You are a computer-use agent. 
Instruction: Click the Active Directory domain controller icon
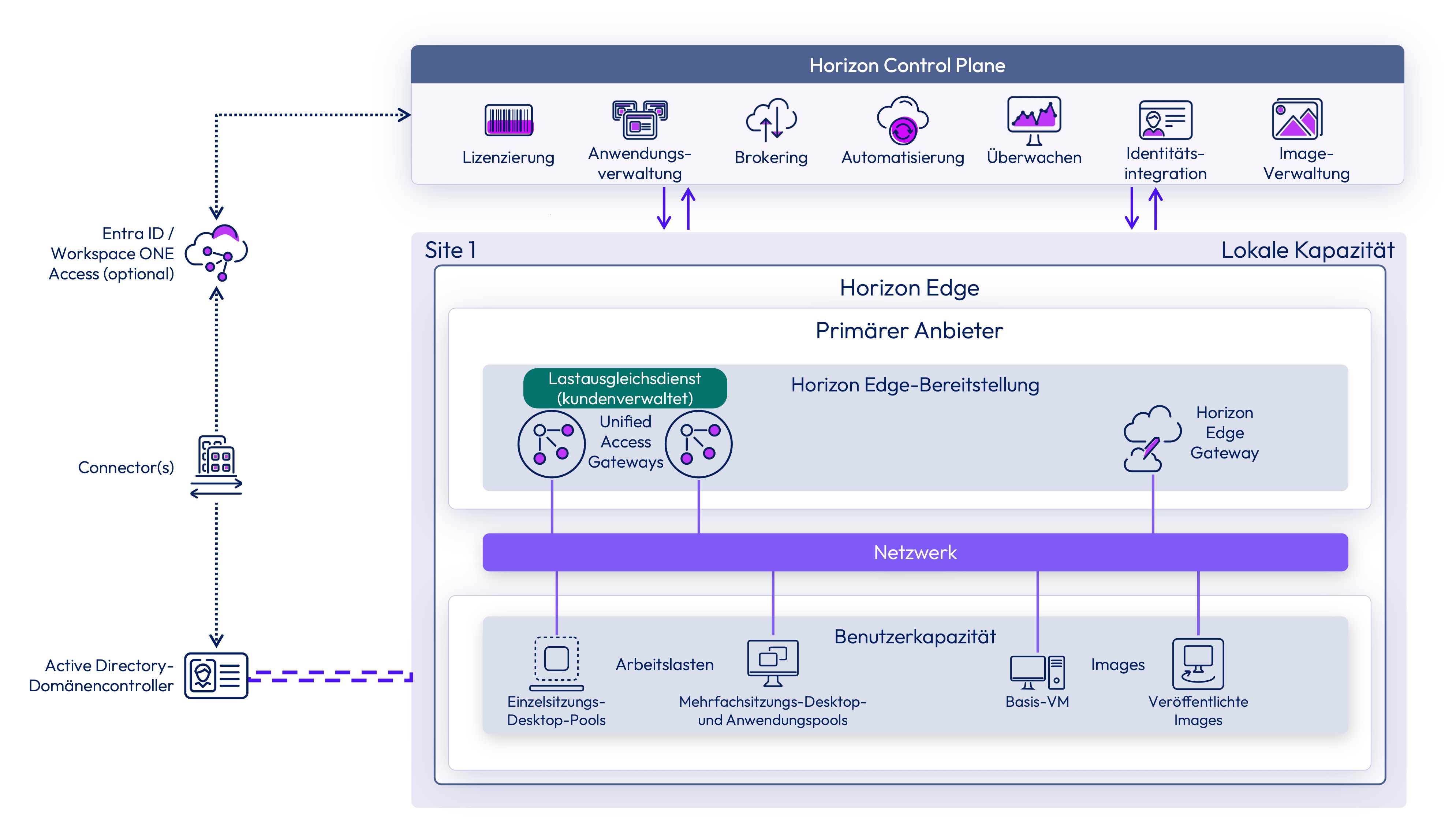click(x=216, y=675)
